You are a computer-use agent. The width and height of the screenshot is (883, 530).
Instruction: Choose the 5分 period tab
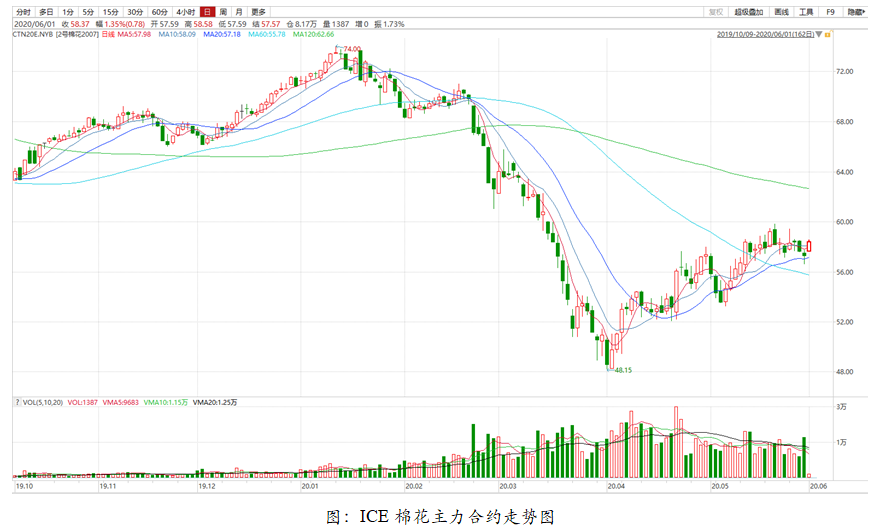[88, 12]
